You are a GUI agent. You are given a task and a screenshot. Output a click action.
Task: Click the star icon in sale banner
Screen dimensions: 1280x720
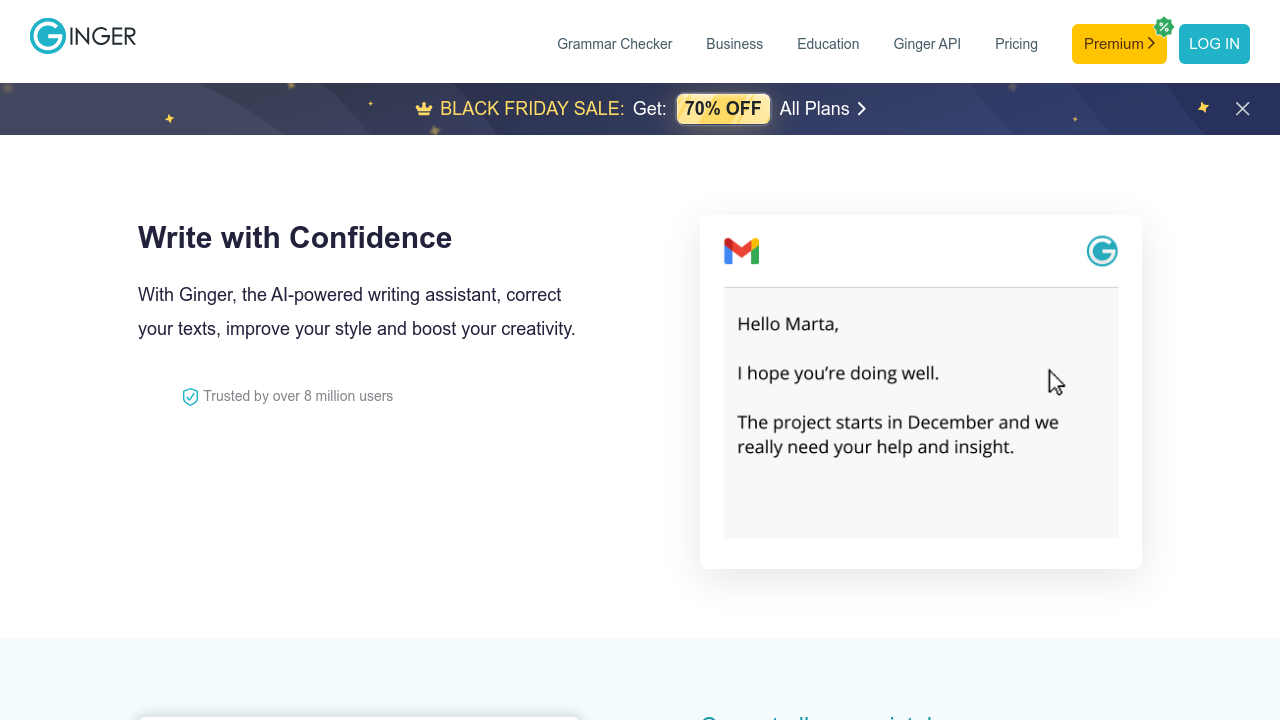click(1203, 108)
